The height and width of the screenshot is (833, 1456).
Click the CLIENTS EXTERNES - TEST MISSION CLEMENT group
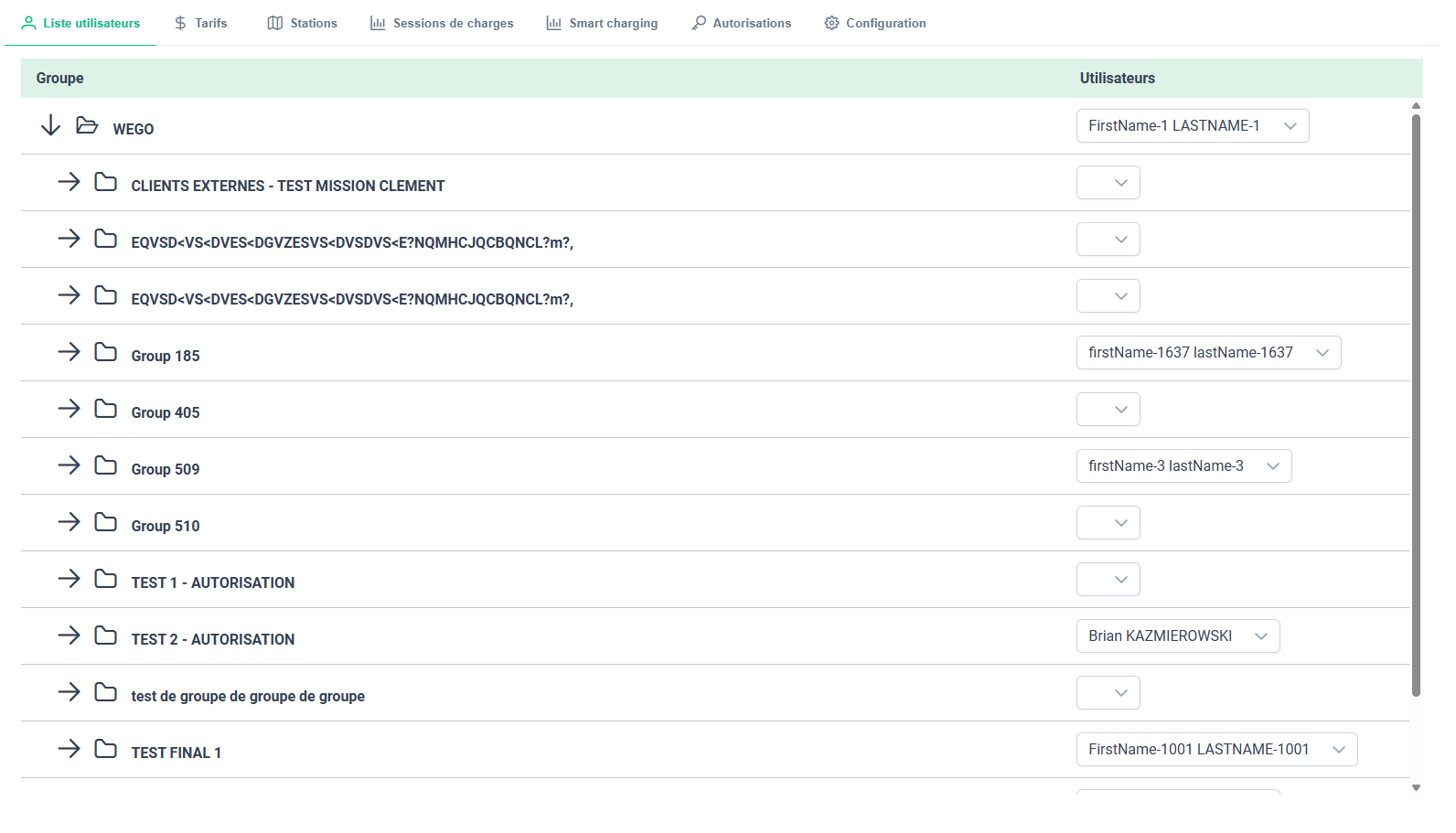click(x=287, y=186)
